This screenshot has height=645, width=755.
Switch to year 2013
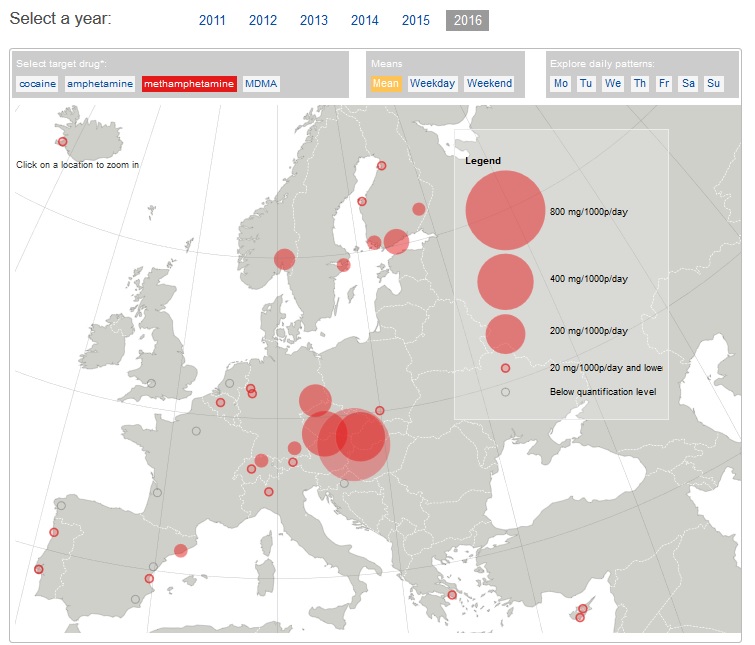pos(313,20)
